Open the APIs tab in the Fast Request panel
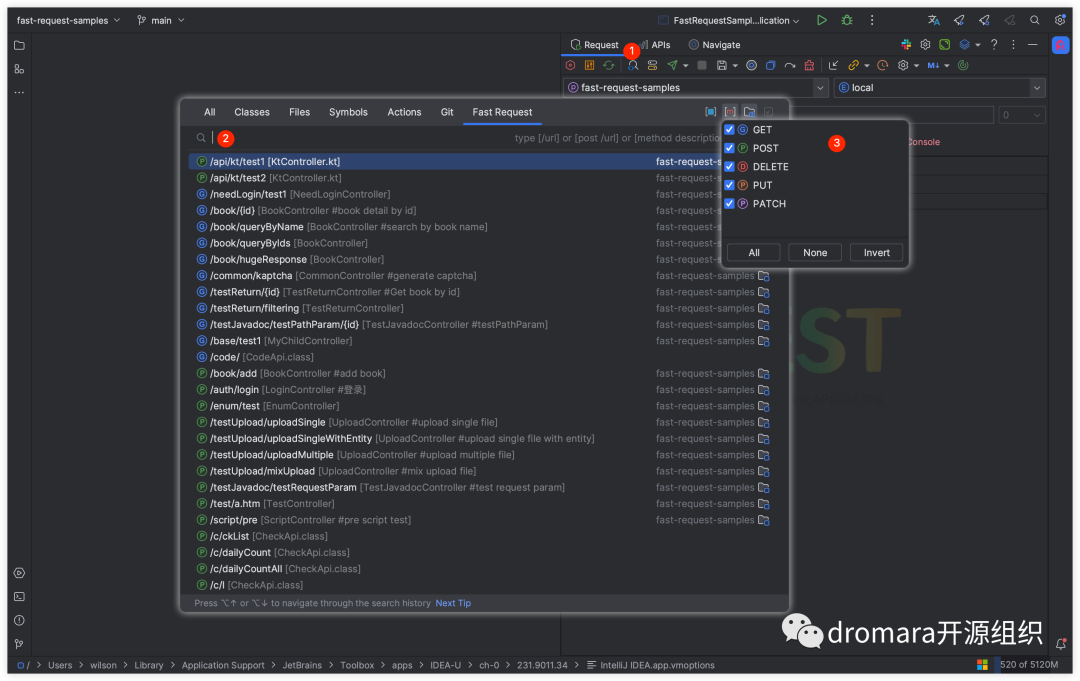 pos(655,45)
